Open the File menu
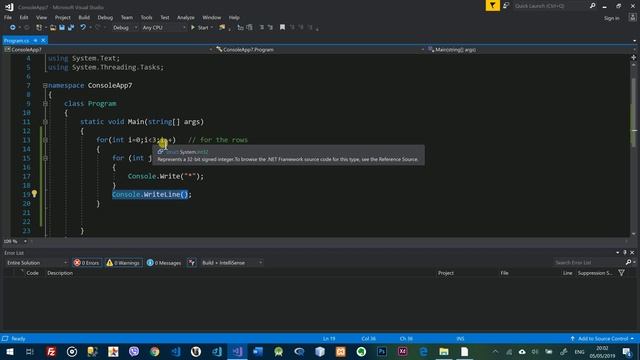 (8, 18)
